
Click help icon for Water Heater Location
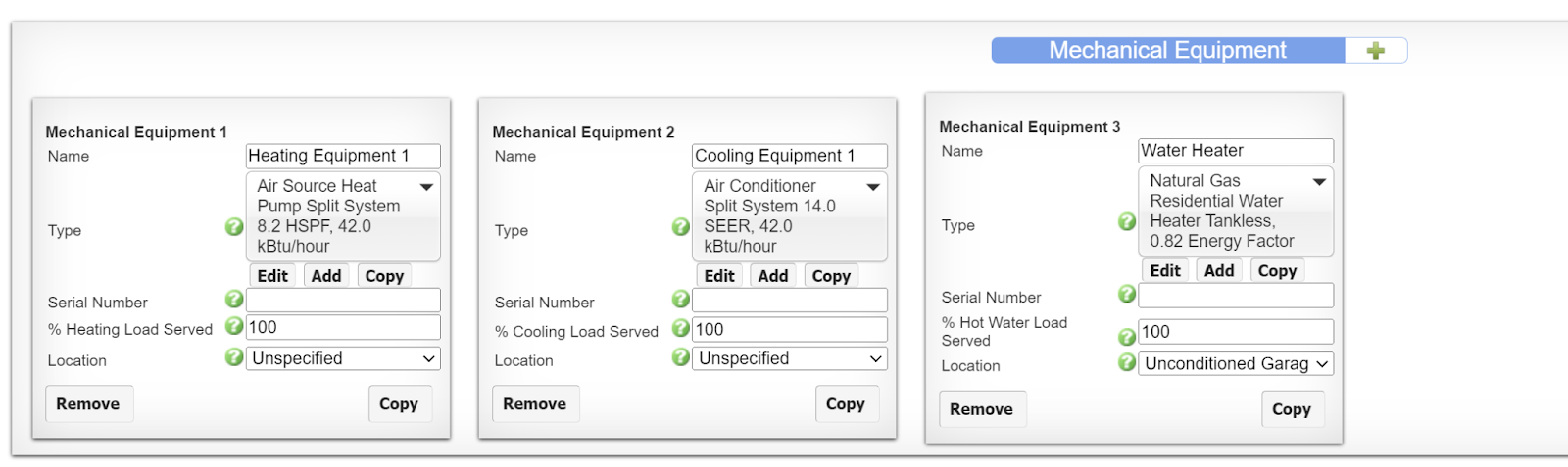(x=1127, y=362)
